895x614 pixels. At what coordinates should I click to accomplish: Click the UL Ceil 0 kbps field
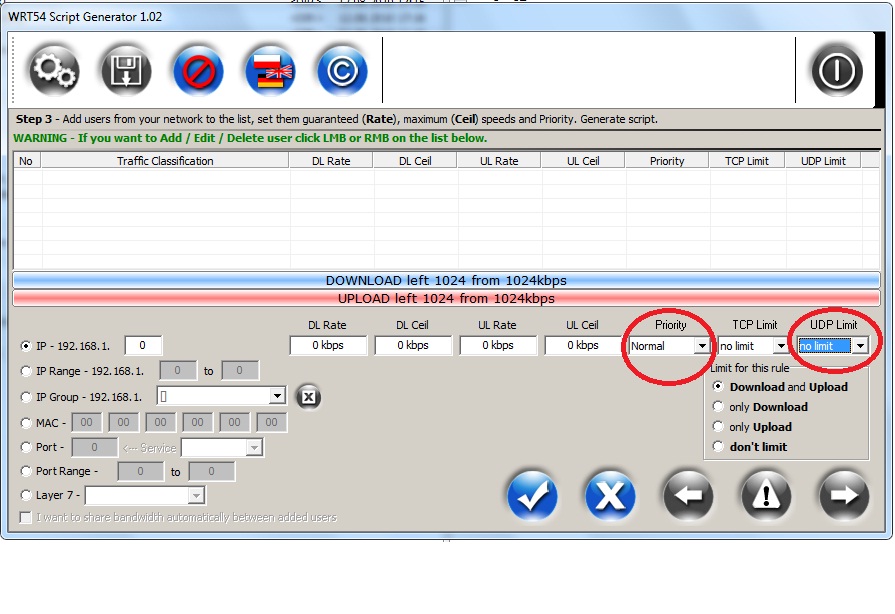tap(583, 345)
